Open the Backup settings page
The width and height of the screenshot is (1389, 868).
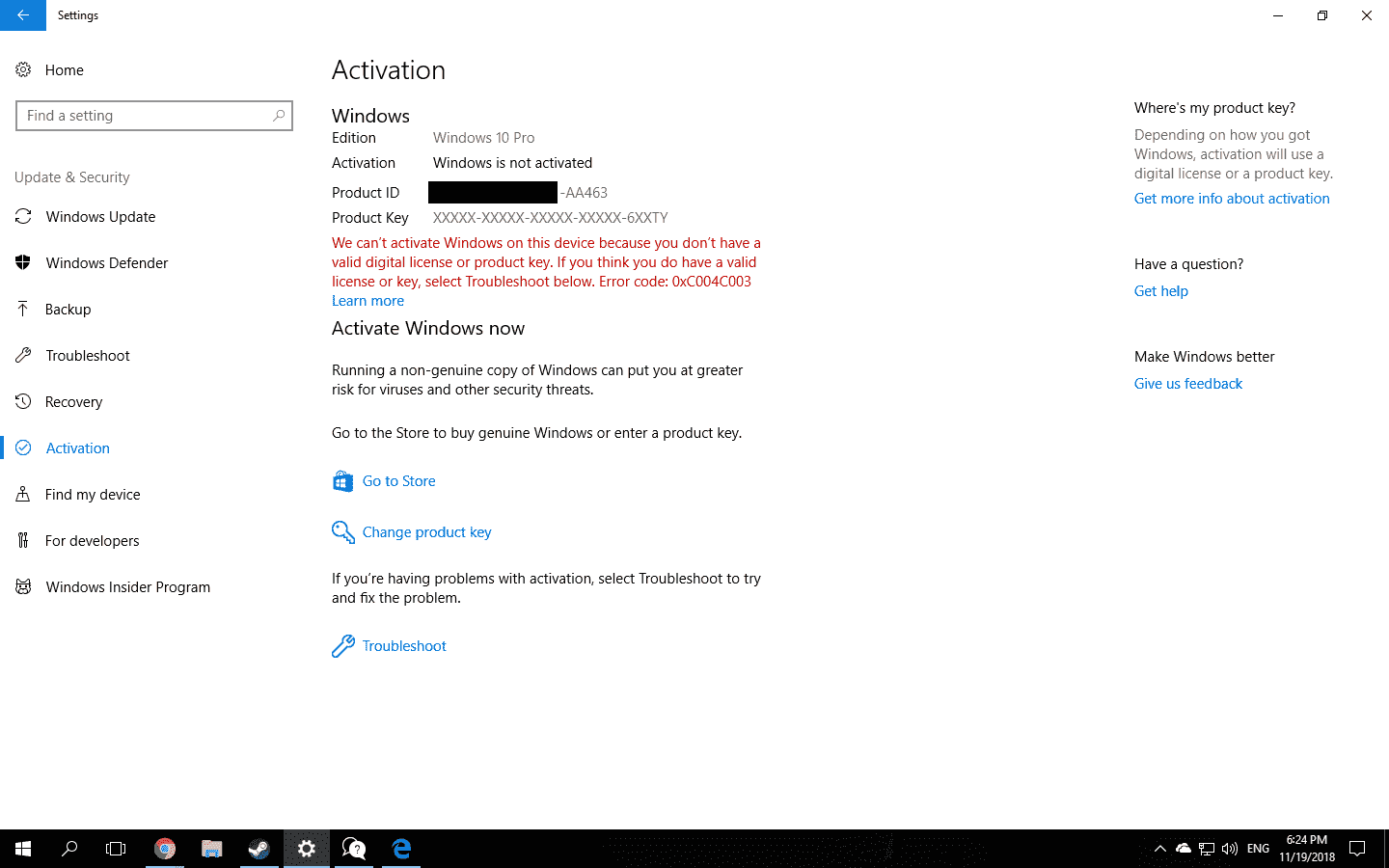point(68,310)
